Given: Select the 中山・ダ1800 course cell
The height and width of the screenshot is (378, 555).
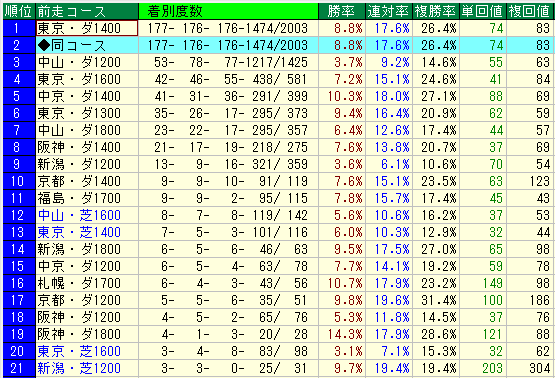Looking at the screenshot, I should point(87,130).
